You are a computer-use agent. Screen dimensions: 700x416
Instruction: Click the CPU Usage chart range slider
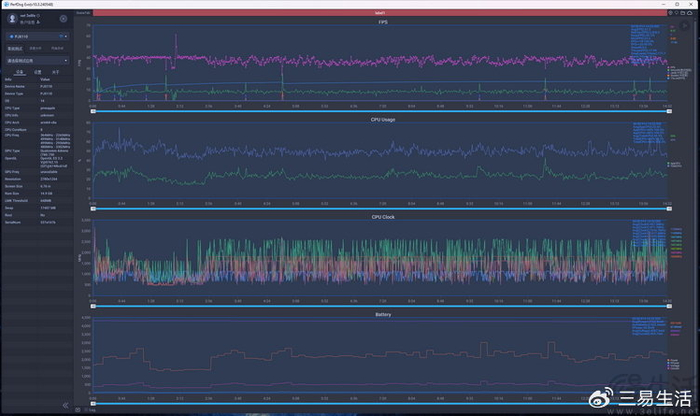(x=378, y=208)
